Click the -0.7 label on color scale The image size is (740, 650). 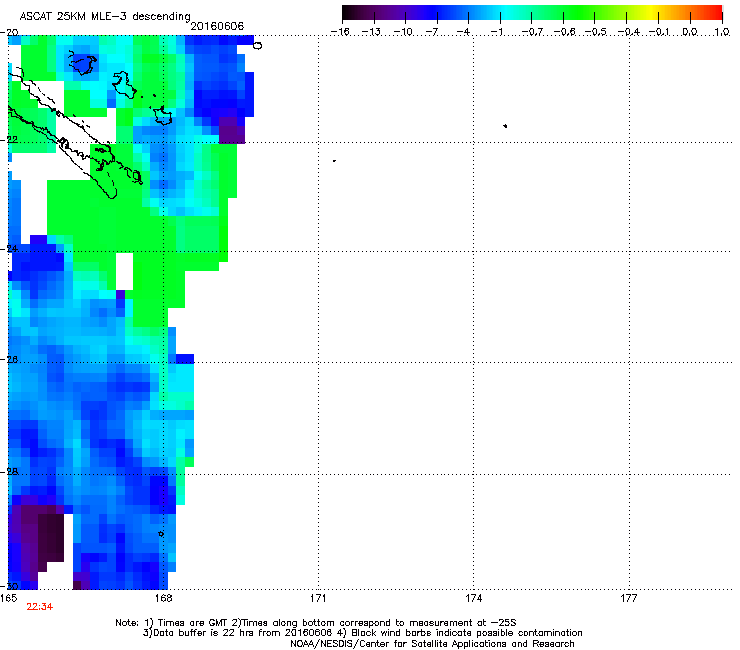tap(532, 32)
